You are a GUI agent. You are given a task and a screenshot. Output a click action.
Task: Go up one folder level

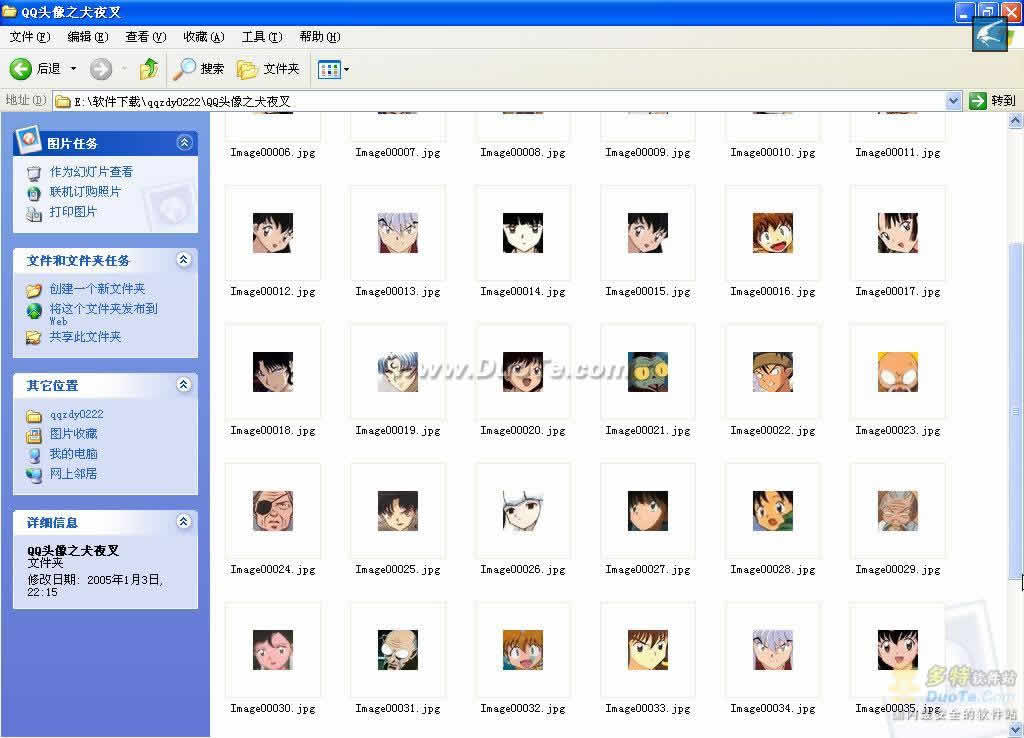point(149,69)
